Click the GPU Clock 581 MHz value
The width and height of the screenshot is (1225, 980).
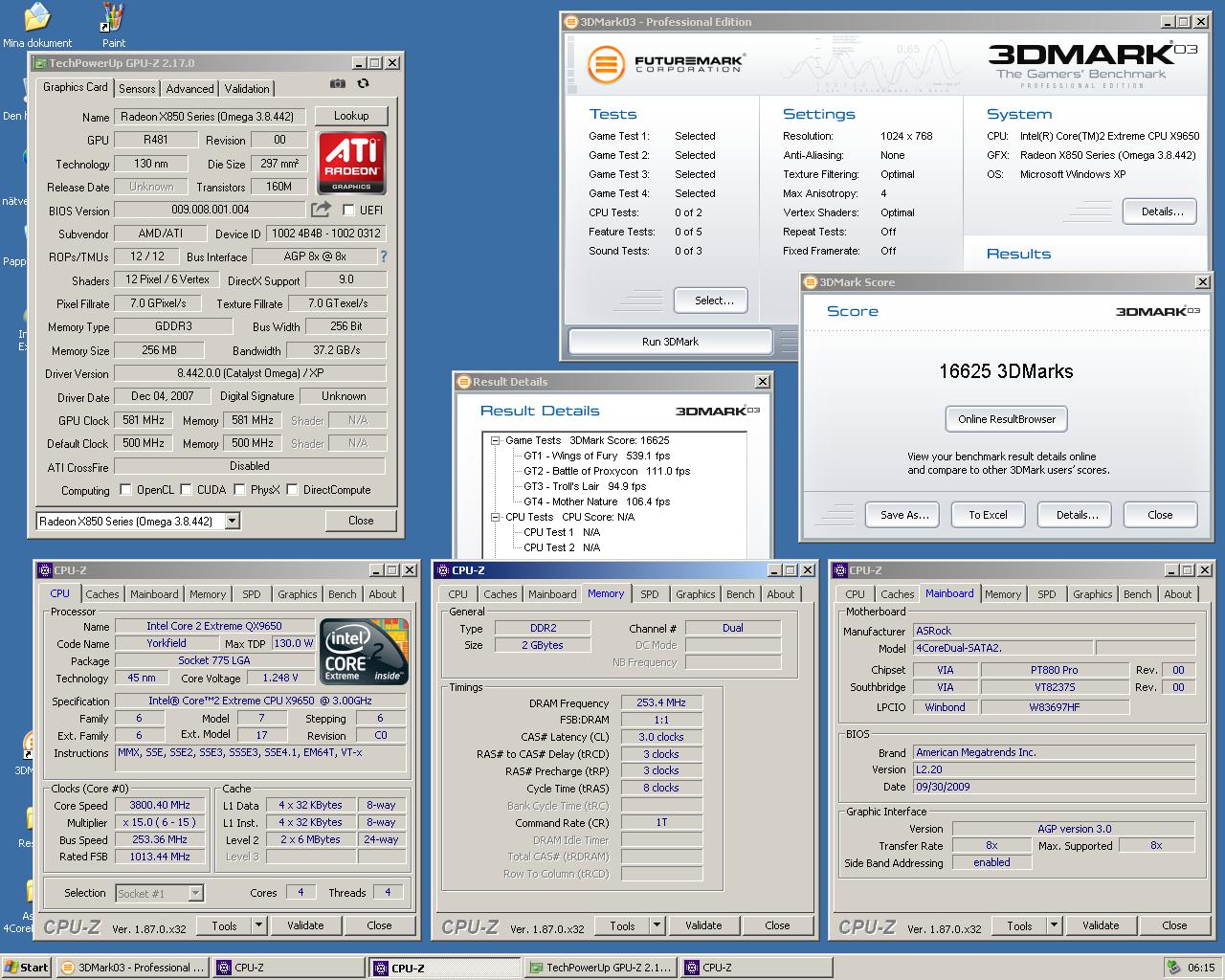144,420
